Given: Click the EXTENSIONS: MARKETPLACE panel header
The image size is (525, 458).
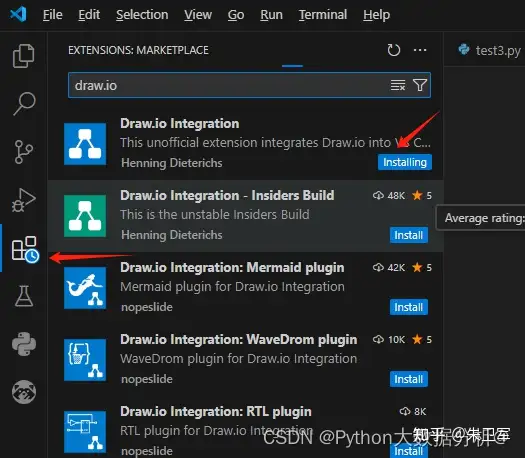Looking at the screenshot, I should (x=138, y=50).
